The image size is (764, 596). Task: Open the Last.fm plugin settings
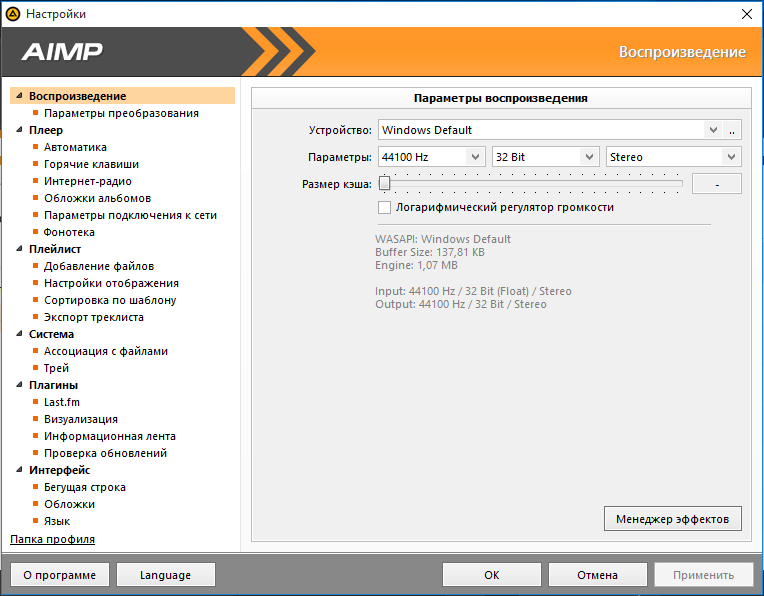pyautogui.click(x=62, y=402)
